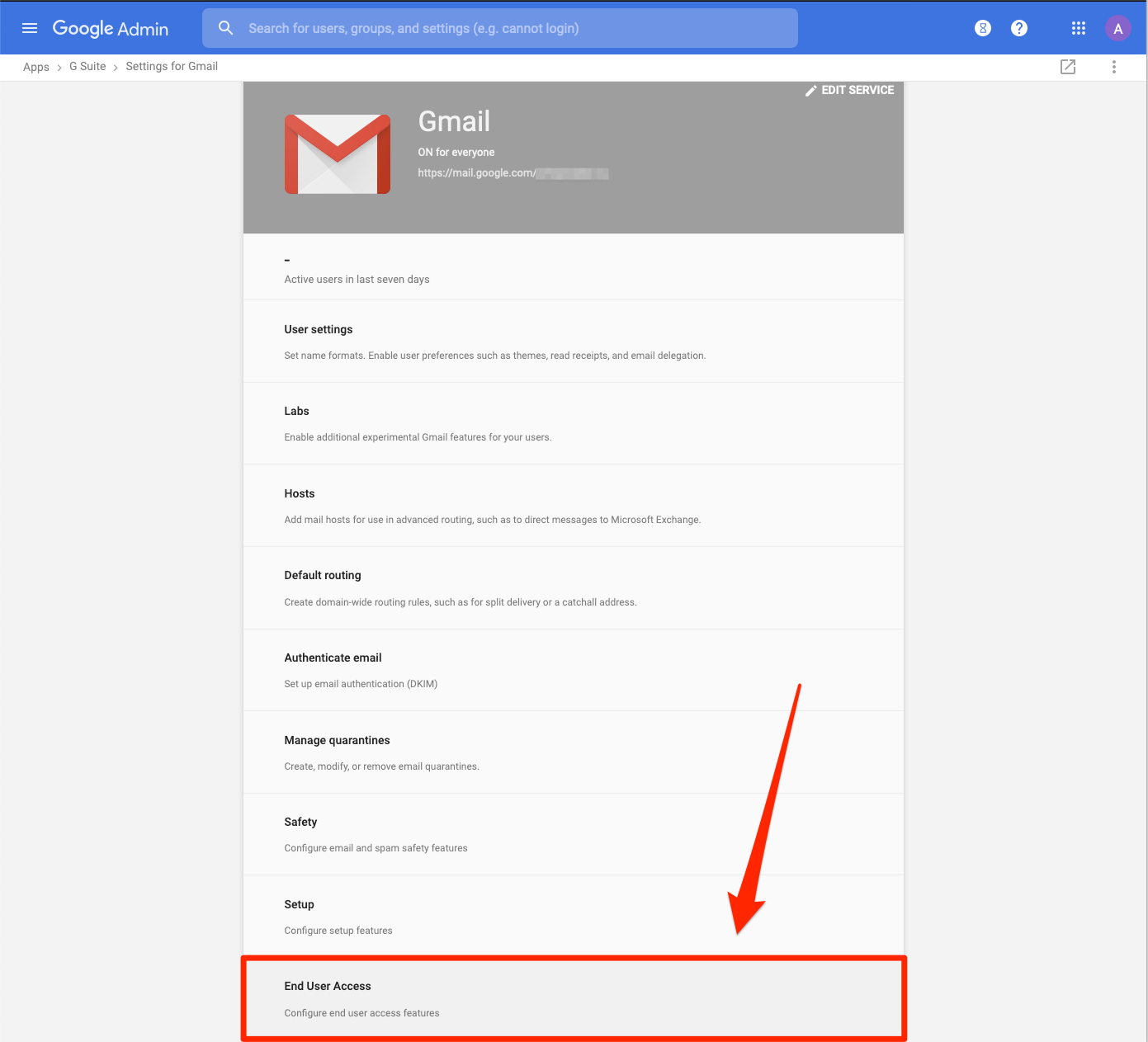Focus the search users and settings field
Screen dimensions: 1148x1042
click(500, 28)
